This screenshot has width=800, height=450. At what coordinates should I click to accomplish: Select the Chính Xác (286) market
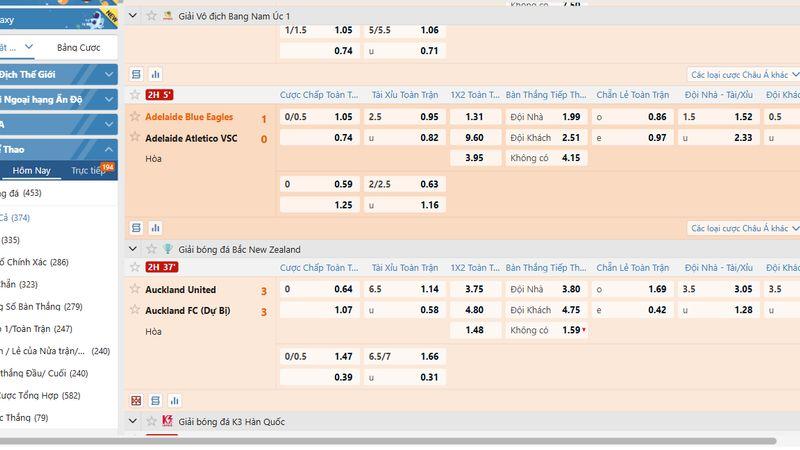34,262
